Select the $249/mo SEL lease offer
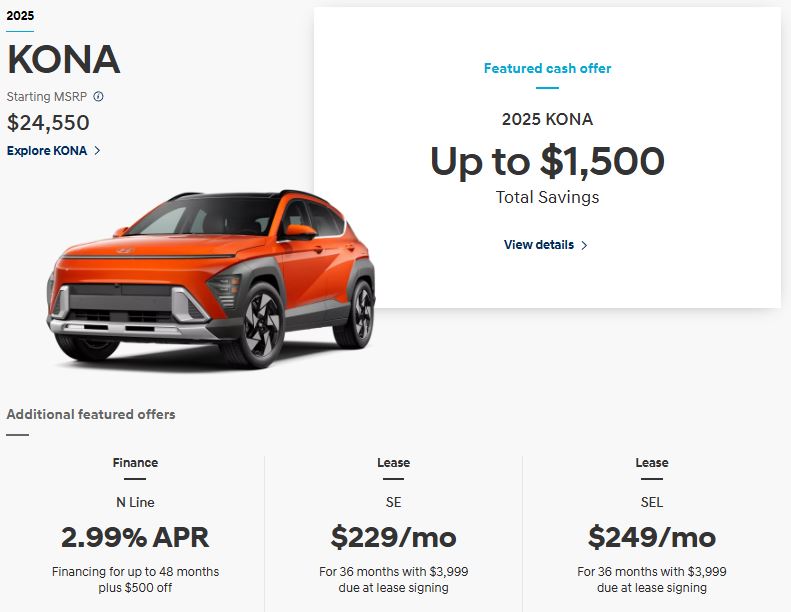The image size is (791, 612). (x=651, y=537)
